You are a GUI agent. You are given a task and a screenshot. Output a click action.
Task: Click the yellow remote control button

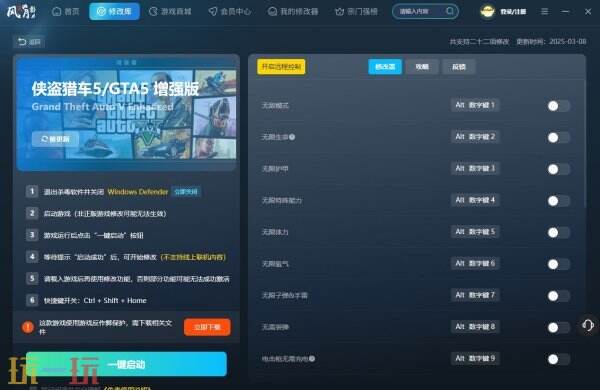point(281,67)
